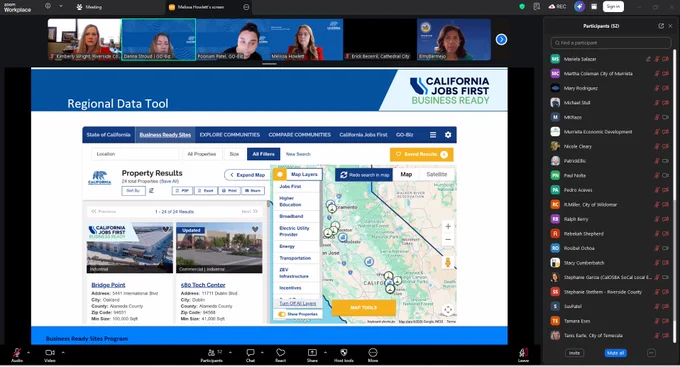Open the React emoji icon
Viewport: 680px width, 367px height.
[281, 353]
